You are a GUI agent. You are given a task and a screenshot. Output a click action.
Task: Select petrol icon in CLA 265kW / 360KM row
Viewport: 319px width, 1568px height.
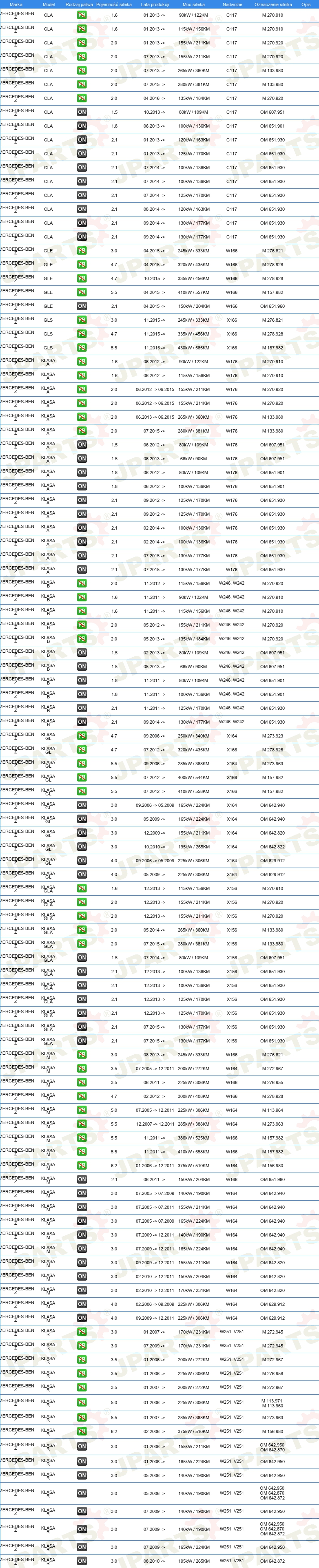pos(82,71)
